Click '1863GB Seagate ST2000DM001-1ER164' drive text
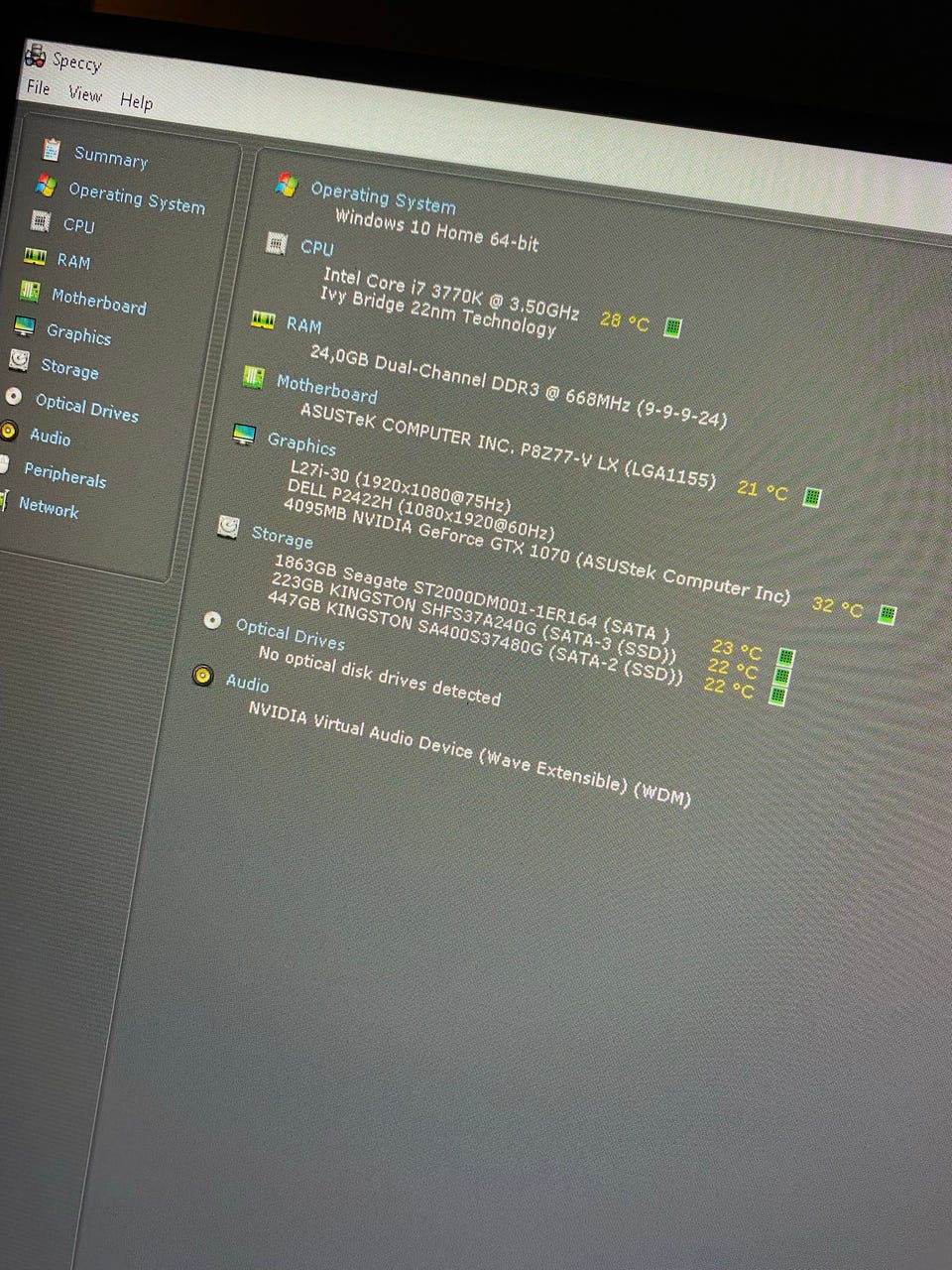 pyautogui.click(x=435, y=590)
